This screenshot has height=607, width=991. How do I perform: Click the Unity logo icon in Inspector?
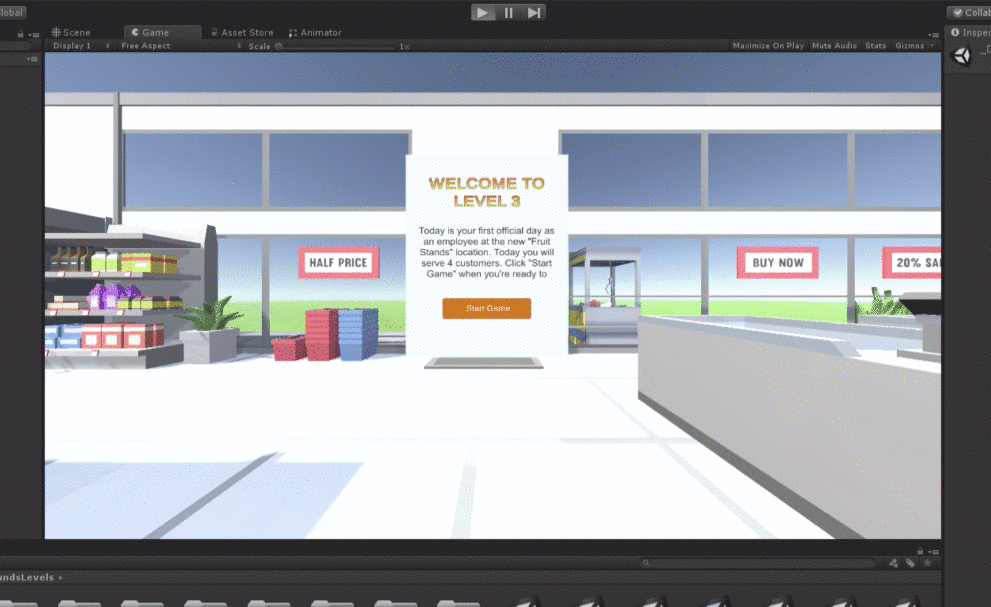point(961,56)
